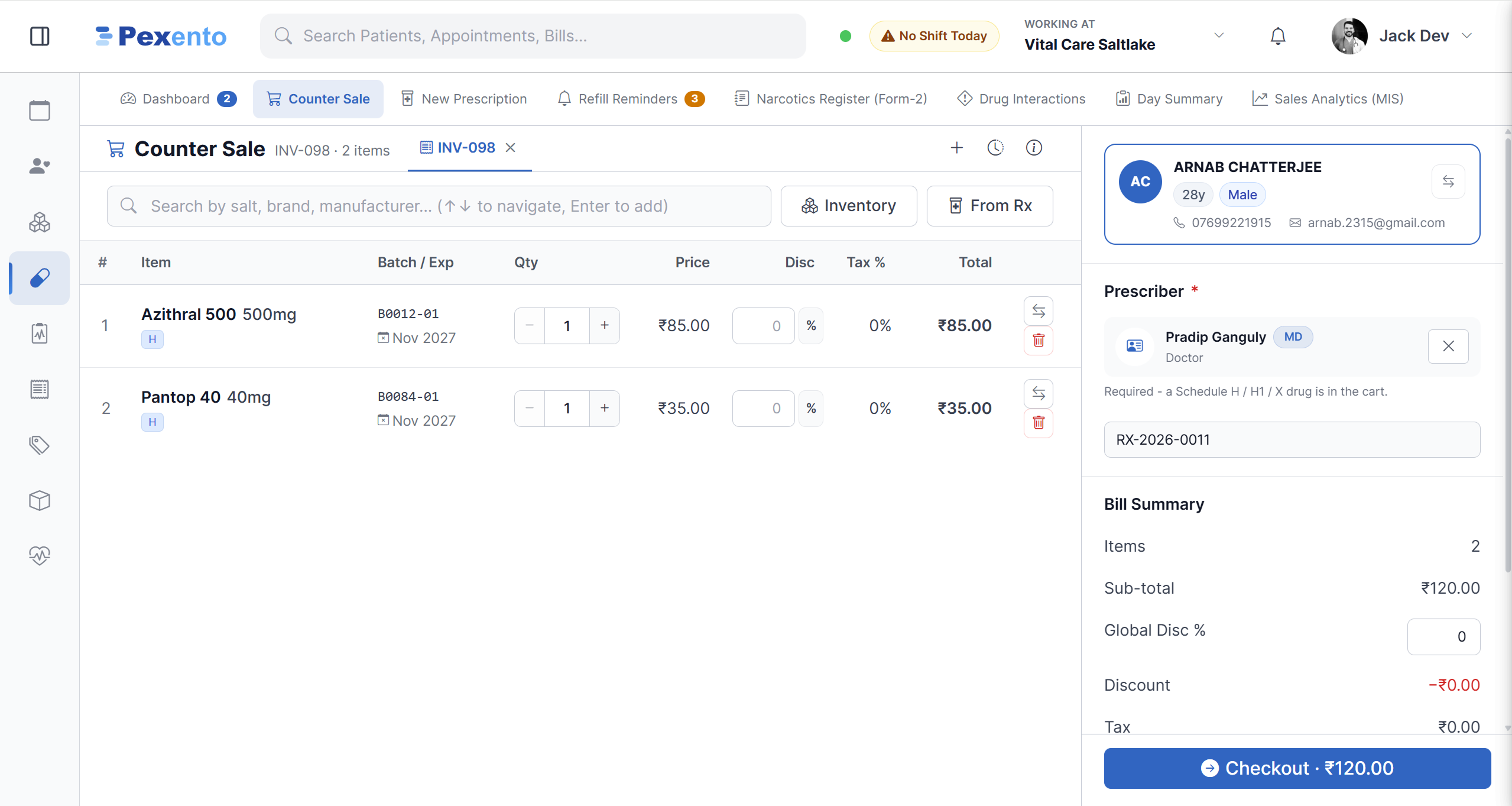Expand the Jack Dev user menu chevron
Viewport: 1512px width, 806px height.
click(1466, 35)
